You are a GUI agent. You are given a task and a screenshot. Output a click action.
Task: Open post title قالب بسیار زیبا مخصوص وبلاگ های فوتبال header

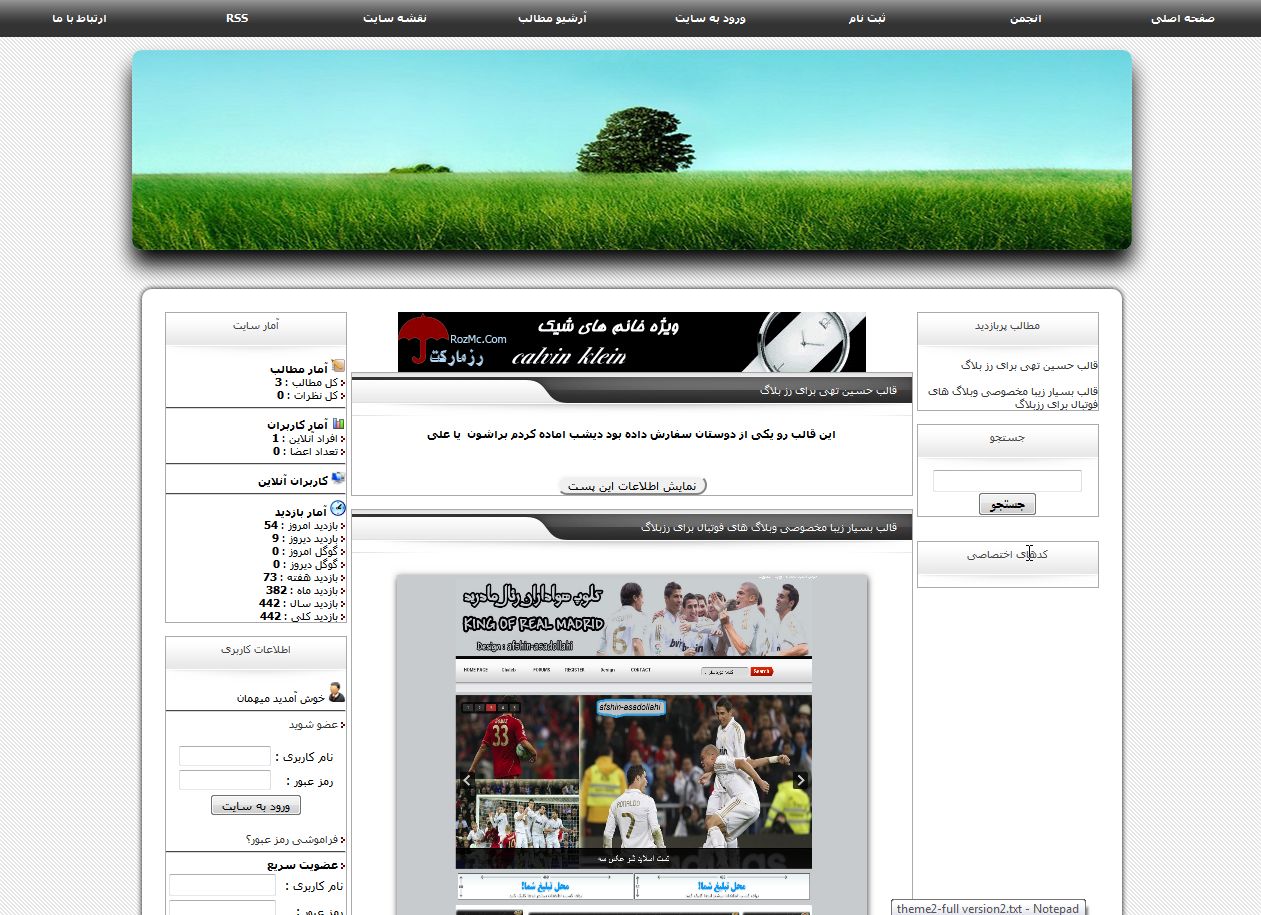770,527
